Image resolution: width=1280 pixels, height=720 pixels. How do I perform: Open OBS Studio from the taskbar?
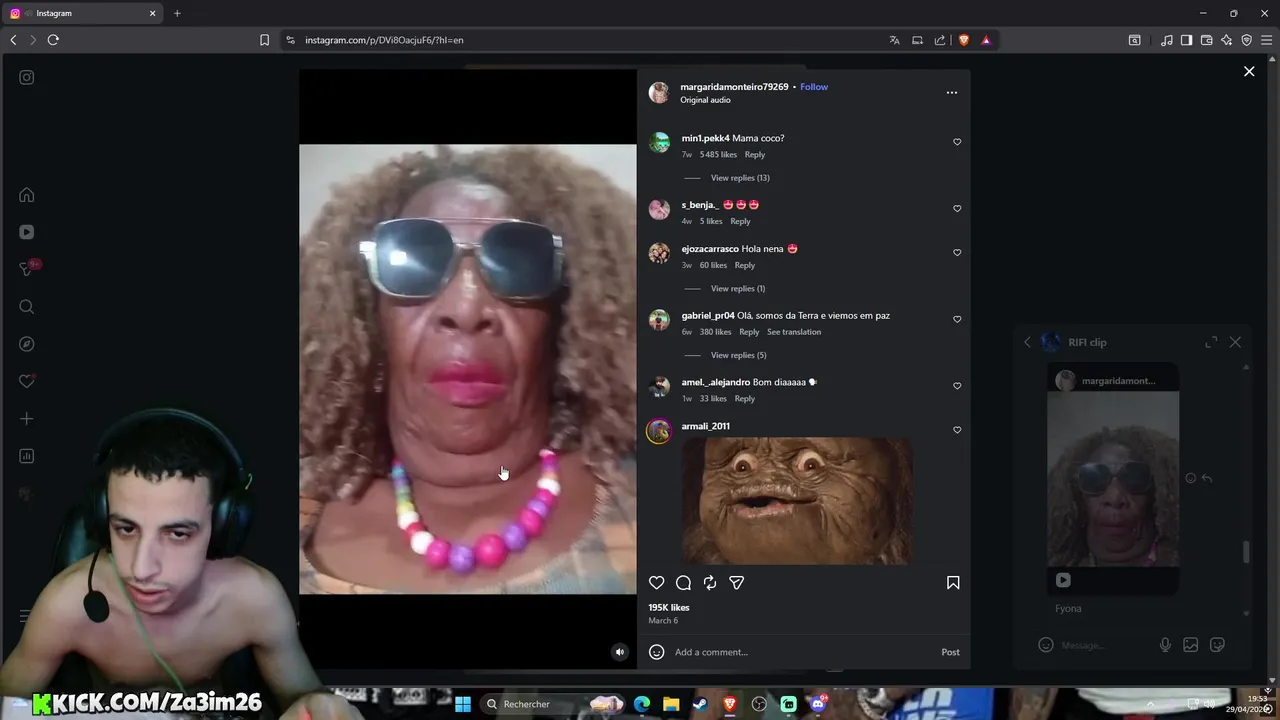(760, 704)
